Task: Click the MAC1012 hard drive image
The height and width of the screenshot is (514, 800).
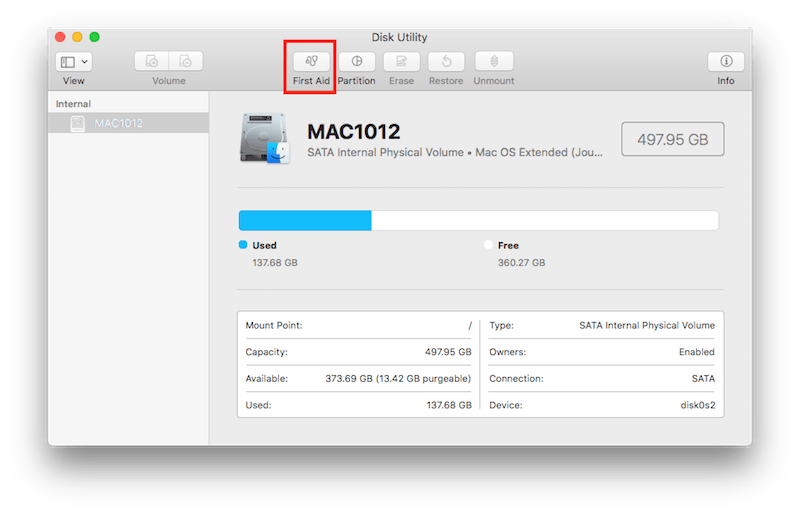Action: tap(264, 138)
